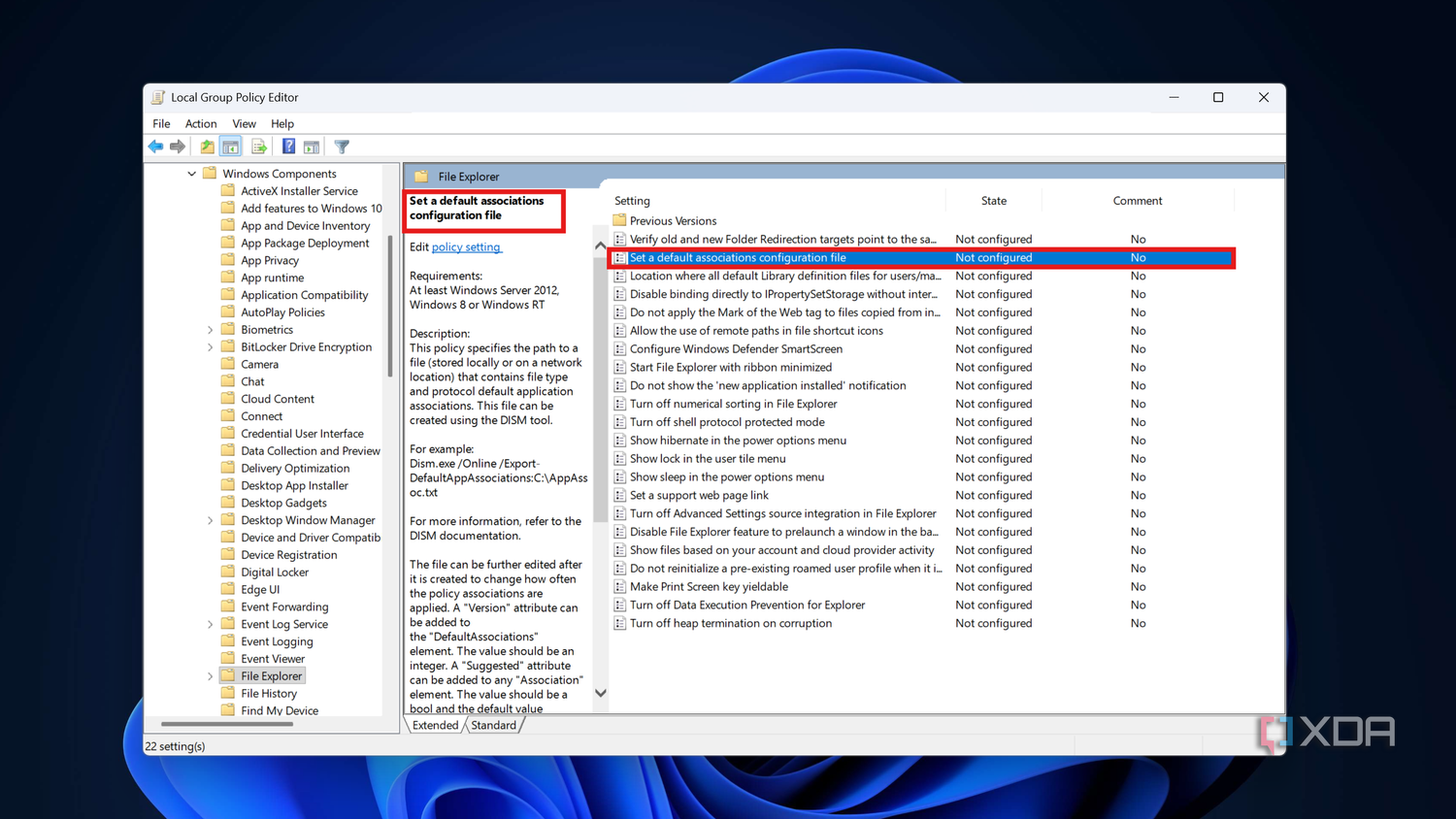
Task: Select 'Show lock in the user tile menu'
Action: pos(708,459)
